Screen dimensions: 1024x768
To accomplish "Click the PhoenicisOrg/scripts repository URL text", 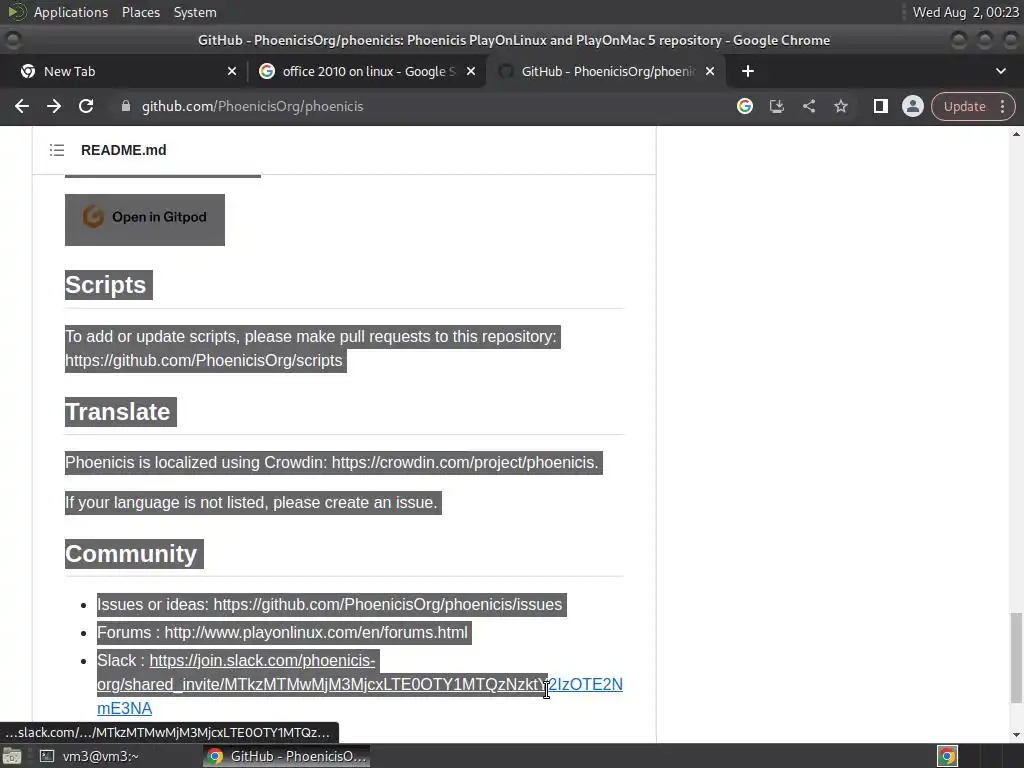I will pyautogui.click(x=204, y=360).
